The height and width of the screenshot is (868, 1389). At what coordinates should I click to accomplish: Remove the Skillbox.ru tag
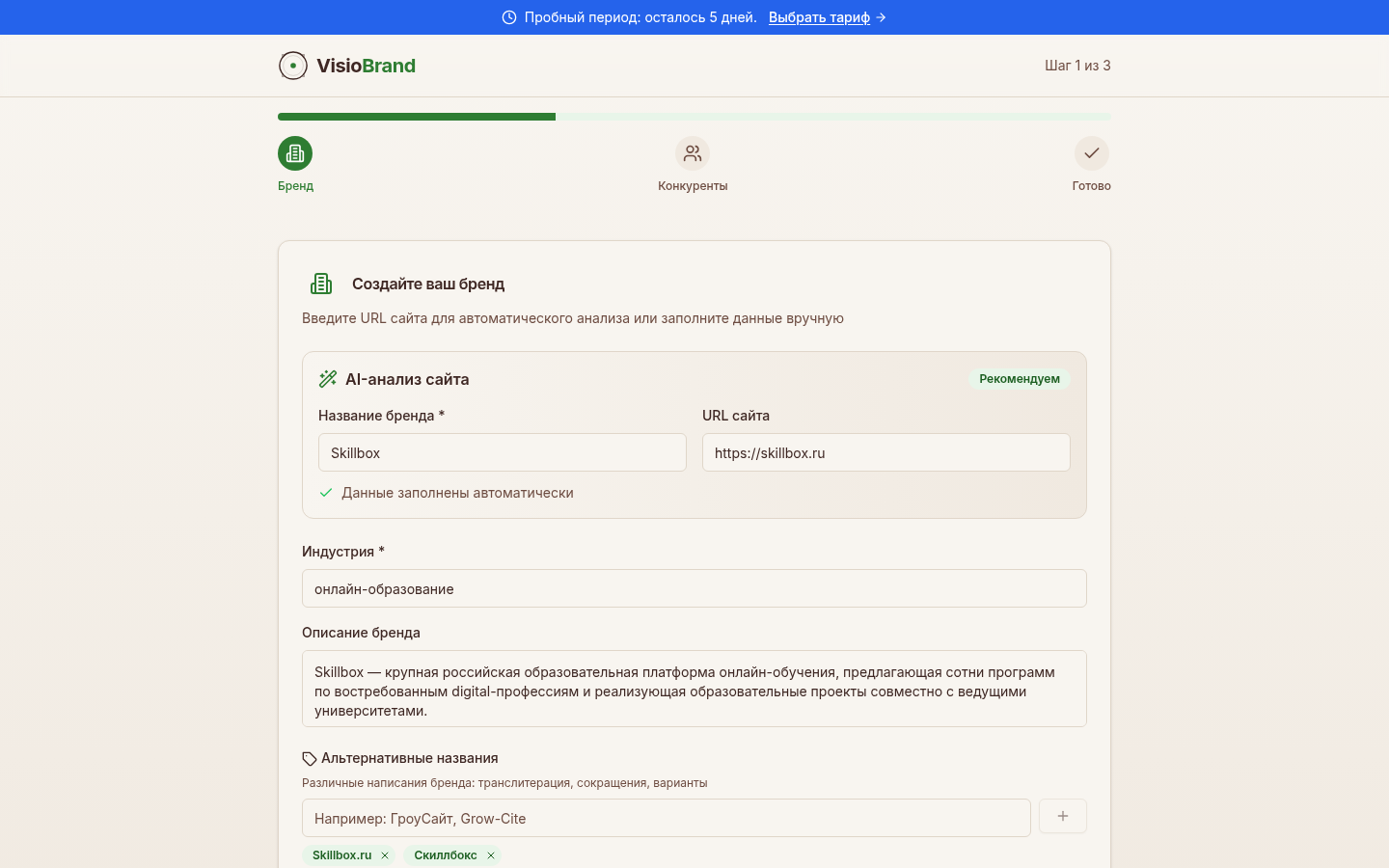point(384,855)
